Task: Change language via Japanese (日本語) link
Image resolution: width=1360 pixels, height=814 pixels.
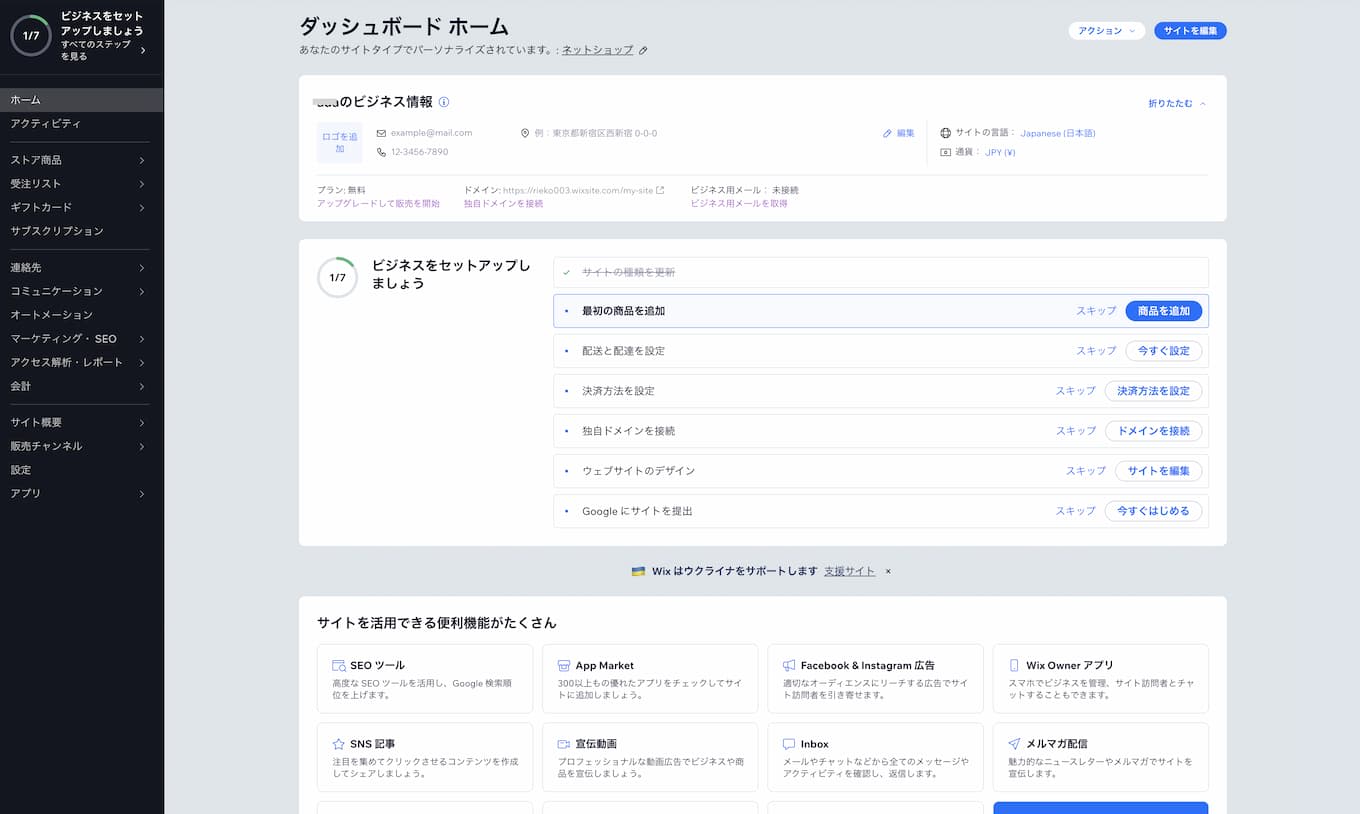Action: pyautogui.click(x=1058, y=133)
